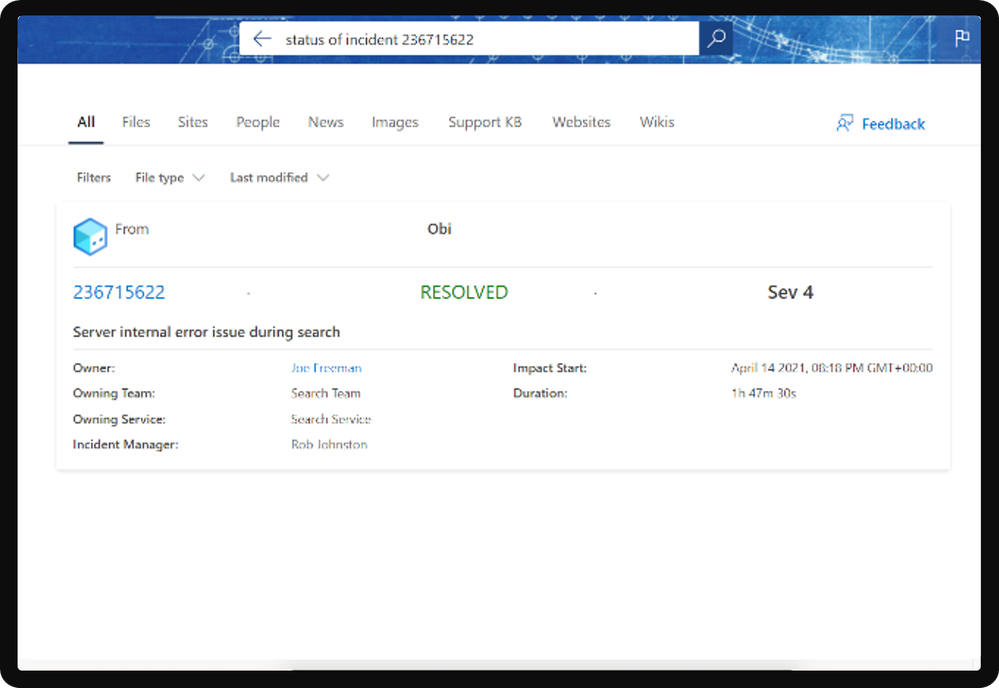Screen dimensions: 999x688
Task: Click the Feedback person icon
Action: tap(845, 123)
